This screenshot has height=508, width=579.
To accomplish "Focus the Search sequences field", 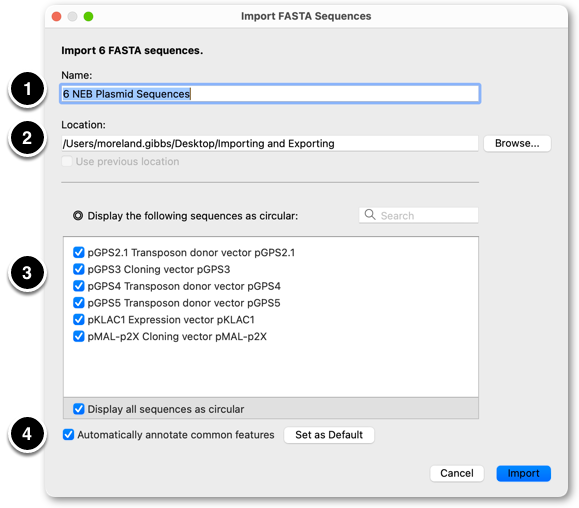I will coord(418,215).
